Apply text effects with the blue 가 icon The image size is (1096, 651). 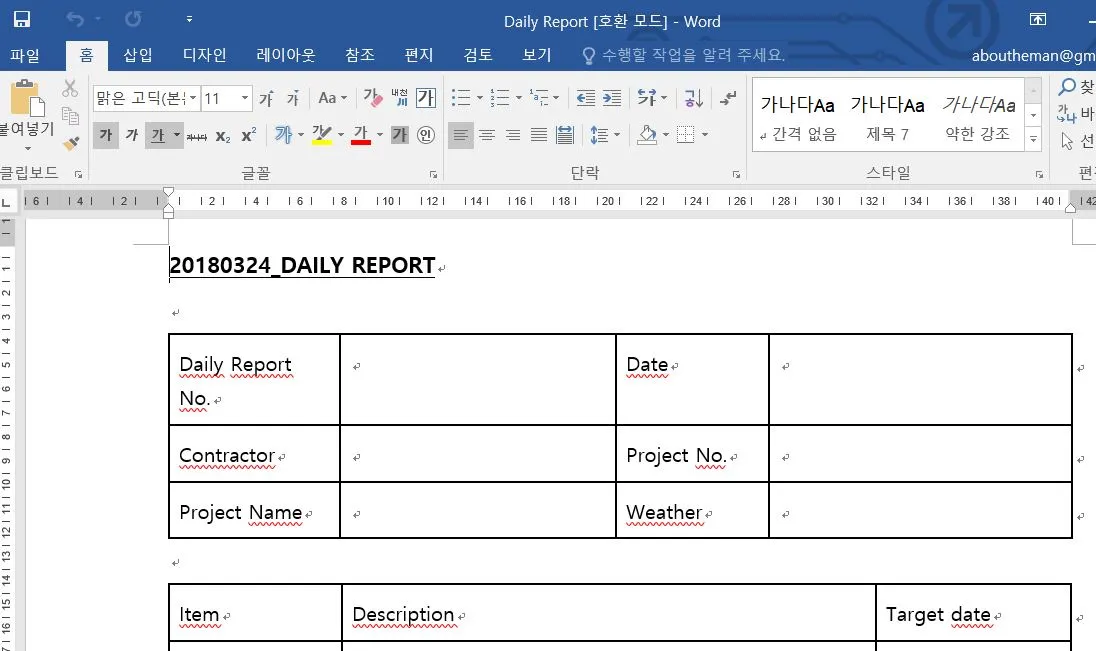(x=283, y=134)
